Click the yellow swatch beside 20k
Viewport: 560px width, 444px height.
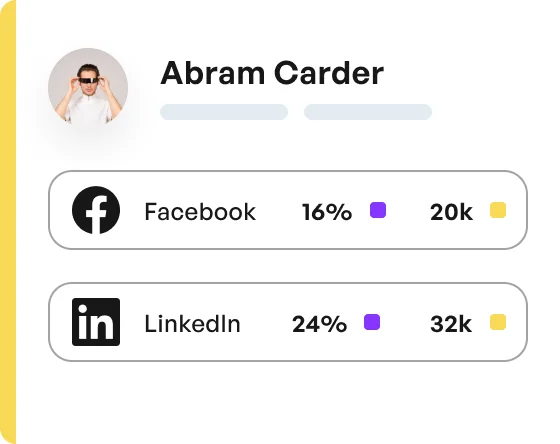pos(498,210)
